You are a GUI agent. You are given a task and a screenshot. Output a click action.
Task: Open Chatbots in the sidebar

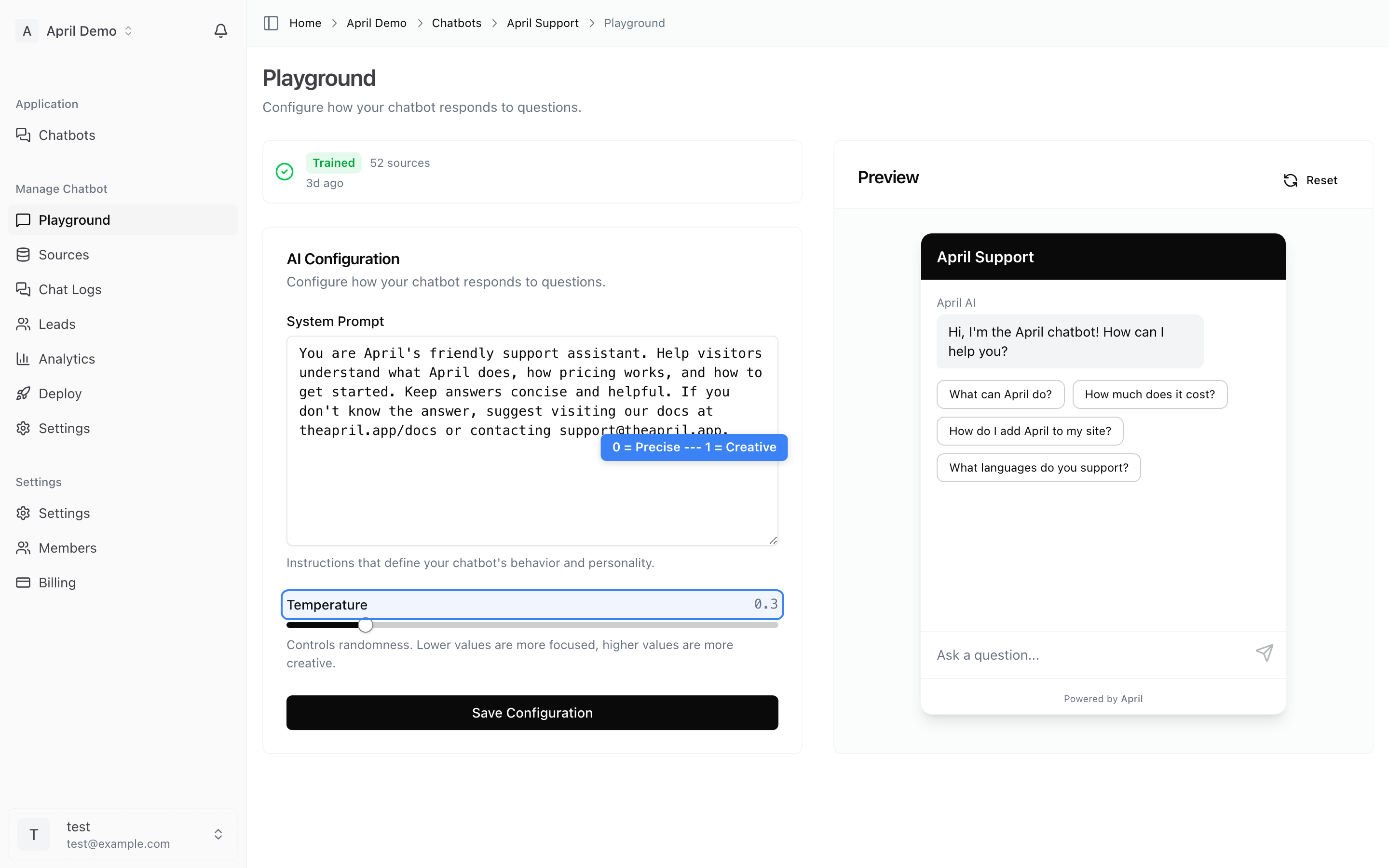click(x=123, y=135)
